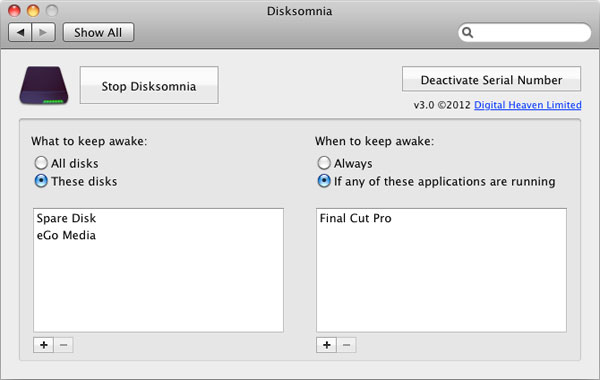Open the Digital Heaven Limited link
This screenshot has width=600, height=380.
tap(528, 105)
